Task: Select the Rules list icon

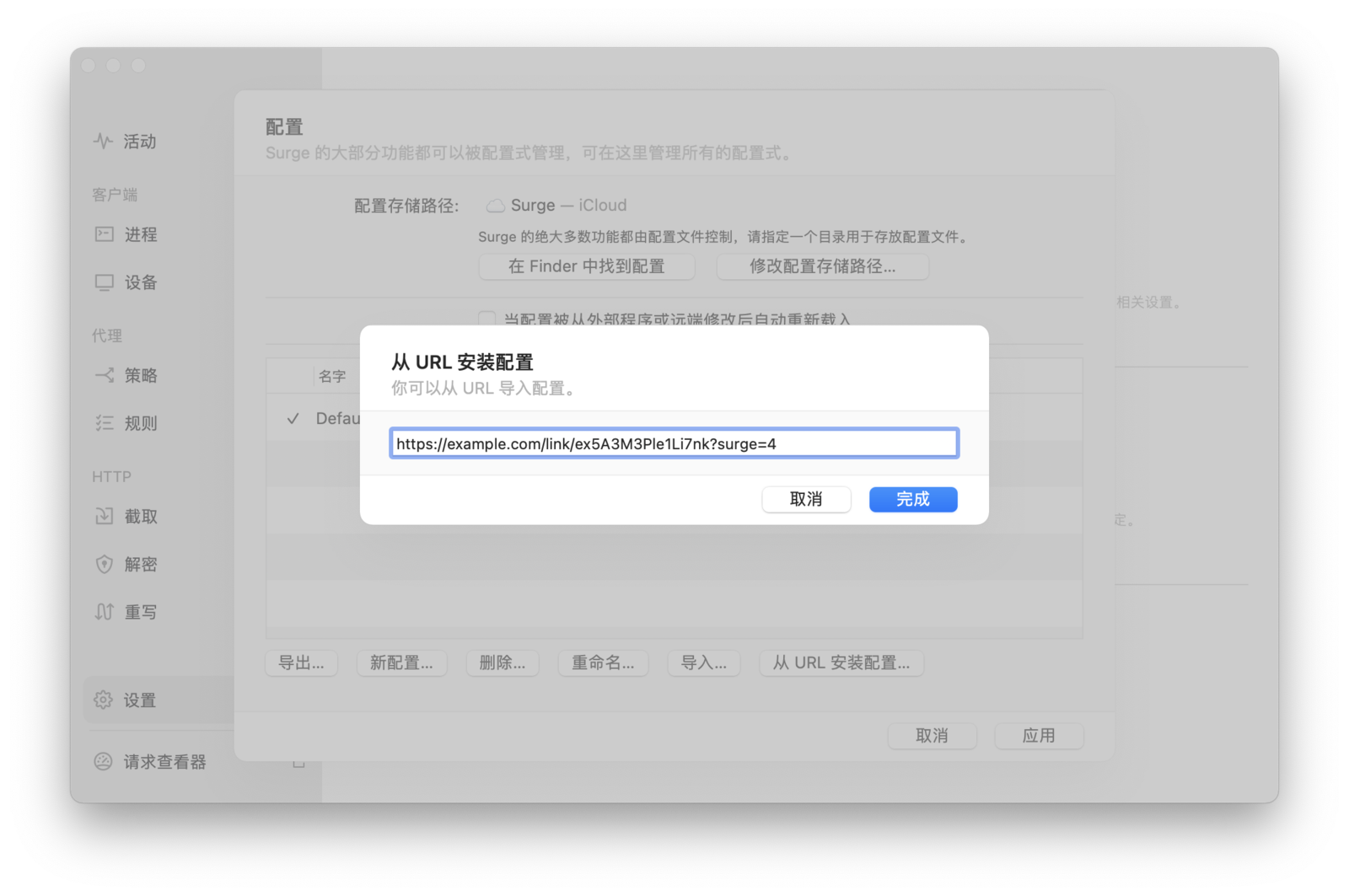Action: coord(105,423)
